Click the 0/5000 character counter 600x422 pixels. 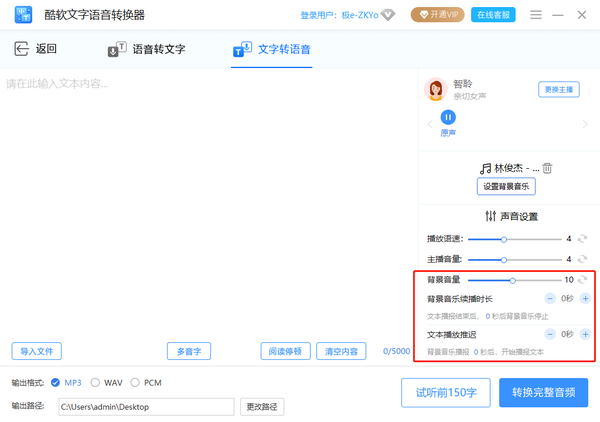pyautogui.click(x=396, y=351)
